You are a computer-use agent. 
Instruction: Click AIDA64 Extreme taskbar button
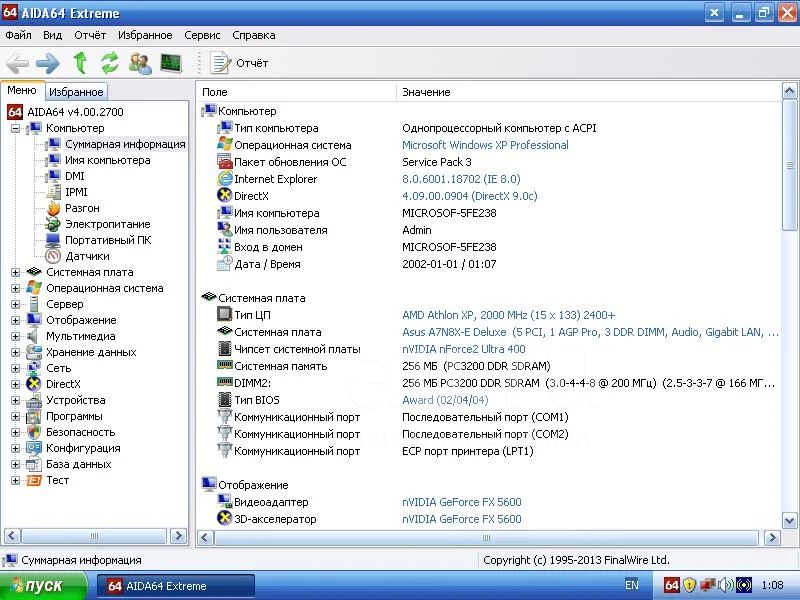pos(176,586)
